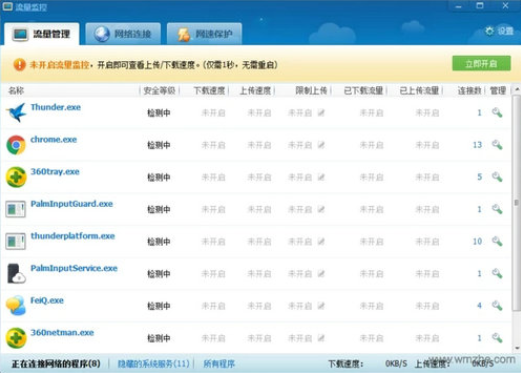Click the green 立即开启 button

tap(481, 63)
